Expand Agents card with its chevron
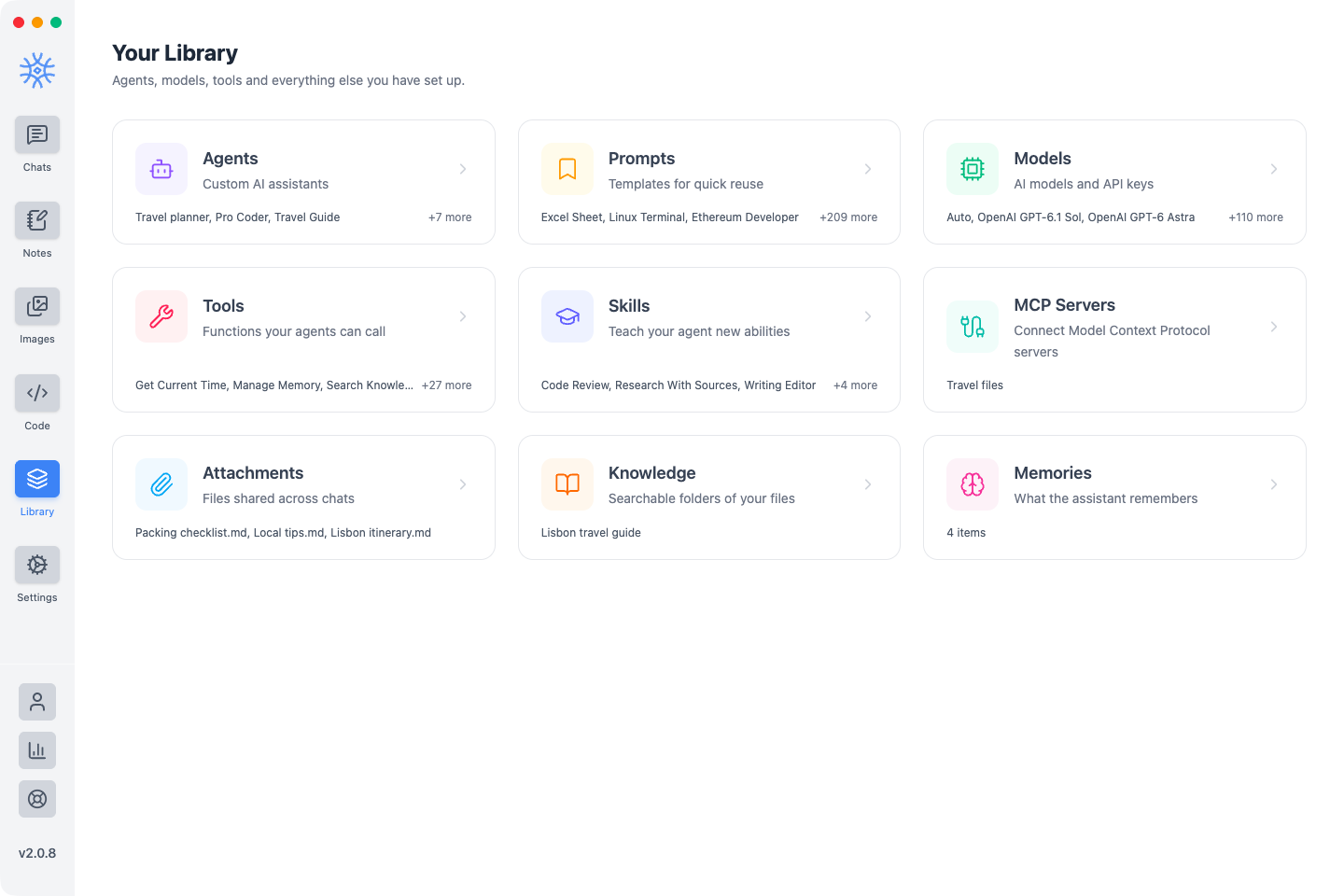 (463, 169)
